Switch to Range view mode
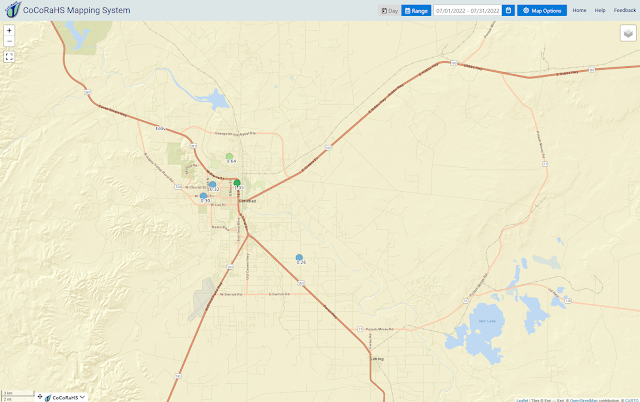This screenshot has width=640, height=402. click(x=416, y=11)
